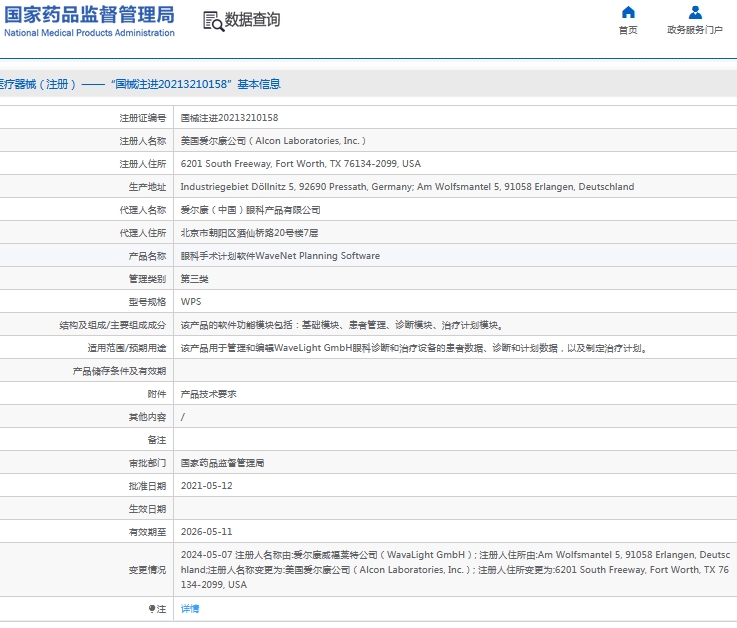Click the 首页 home icon
This screenshot has height=628, width=737.
pos(628,12)
